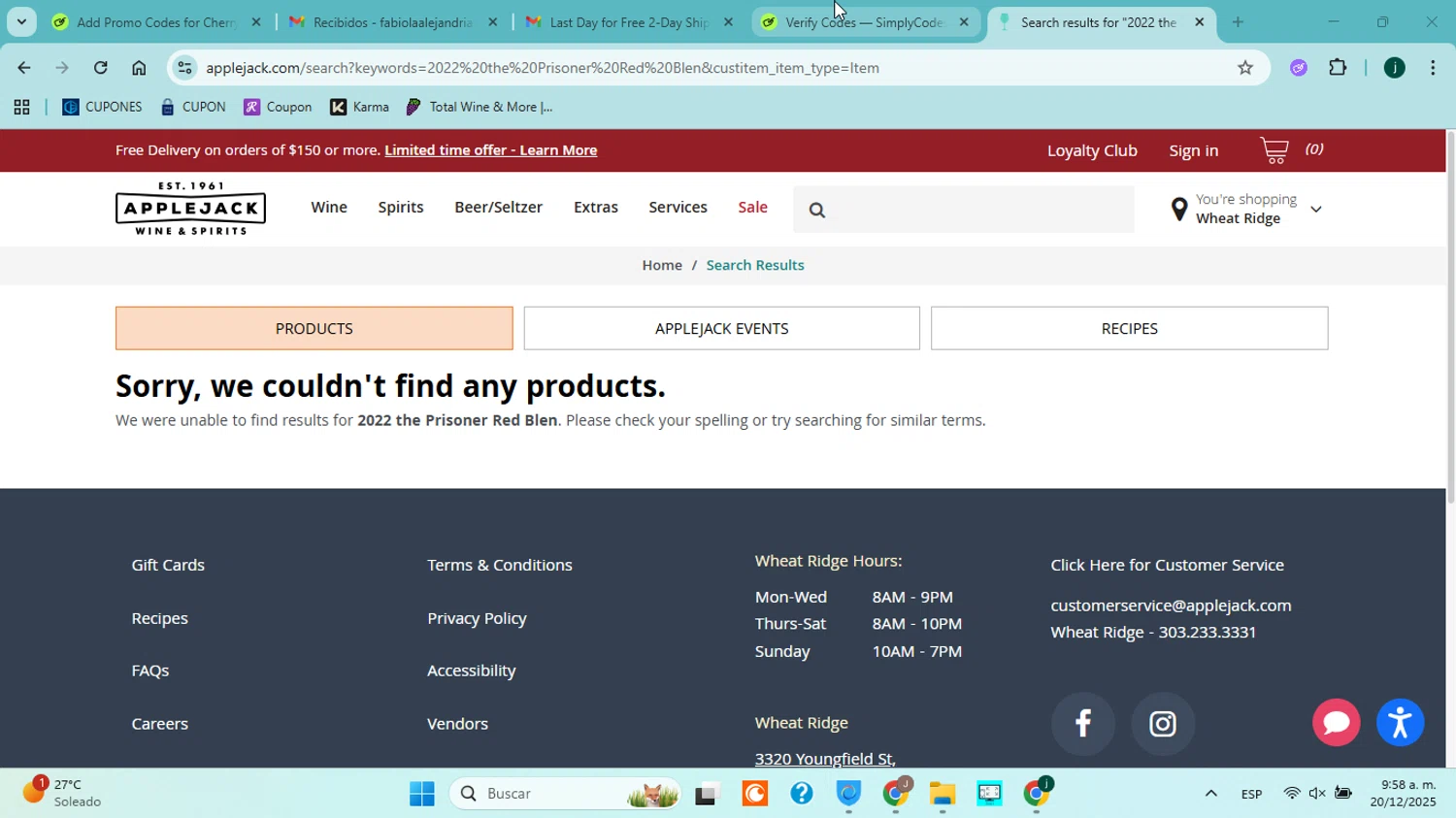Switch to Gmail Recibidos tab
1456x818 pixels.
pyautogui.click(x=393, y=22)
